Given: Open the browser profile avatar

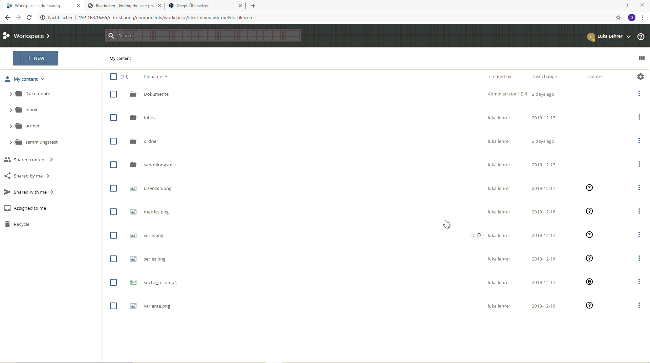Looking at the screenshot, I should pyautogui.click(x=631, y=17).
